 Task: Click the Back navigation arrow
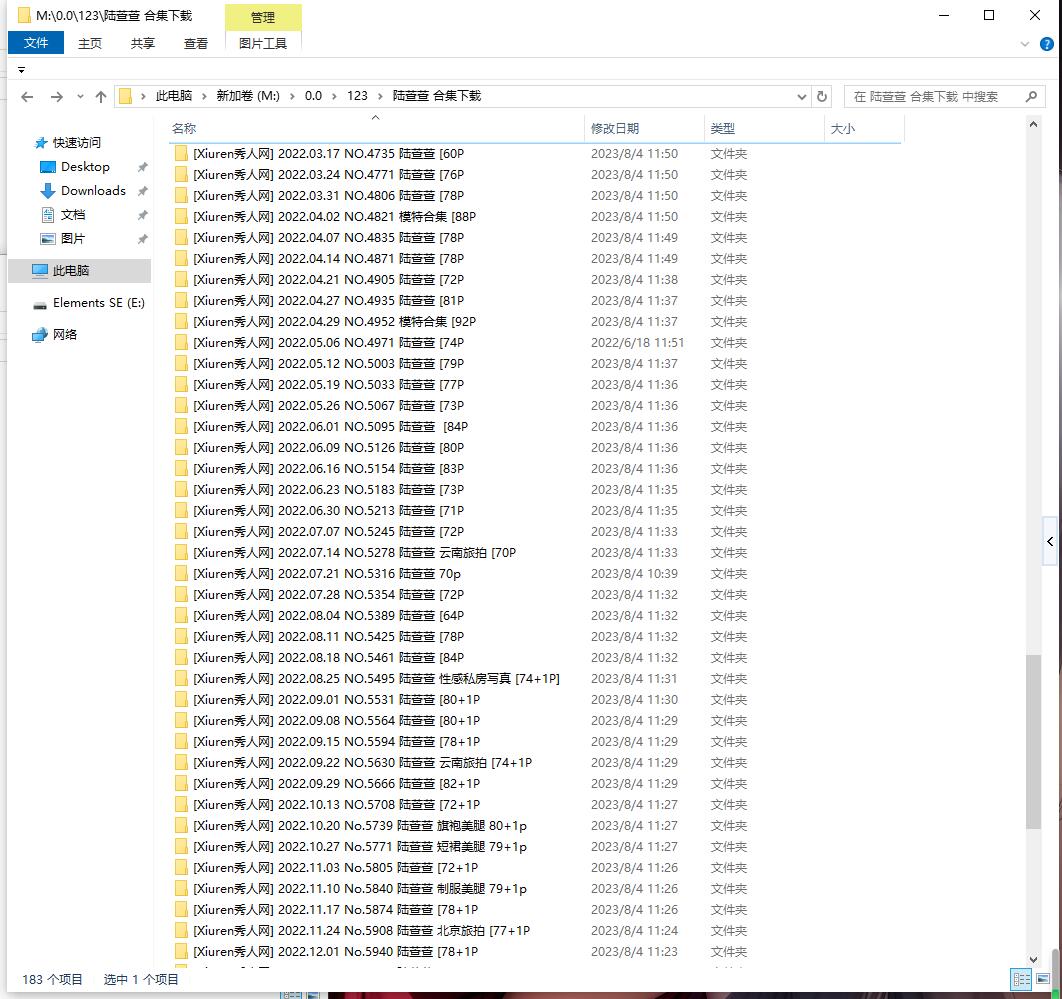[27, 97]
